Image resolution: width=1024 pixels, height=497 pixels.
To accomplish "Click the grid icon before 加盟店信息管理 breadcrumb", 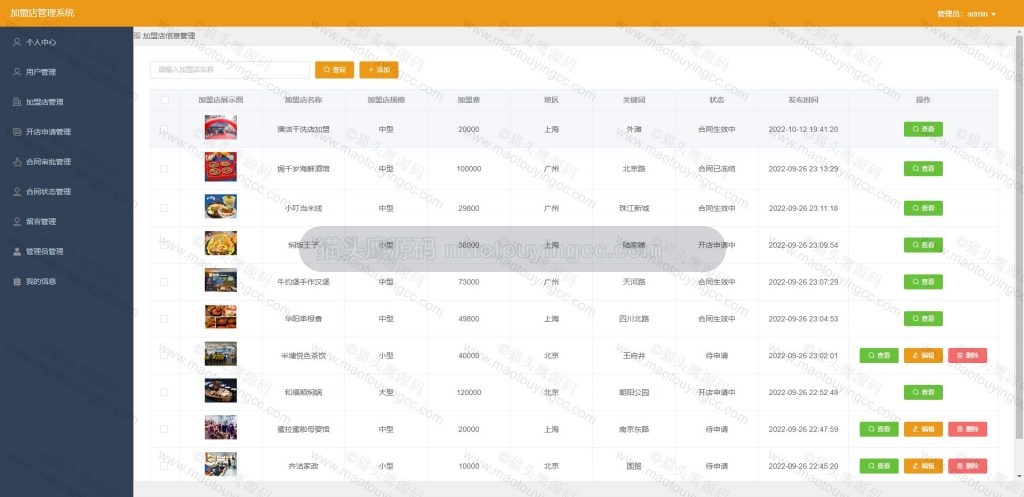I will (x=137, y=36).
